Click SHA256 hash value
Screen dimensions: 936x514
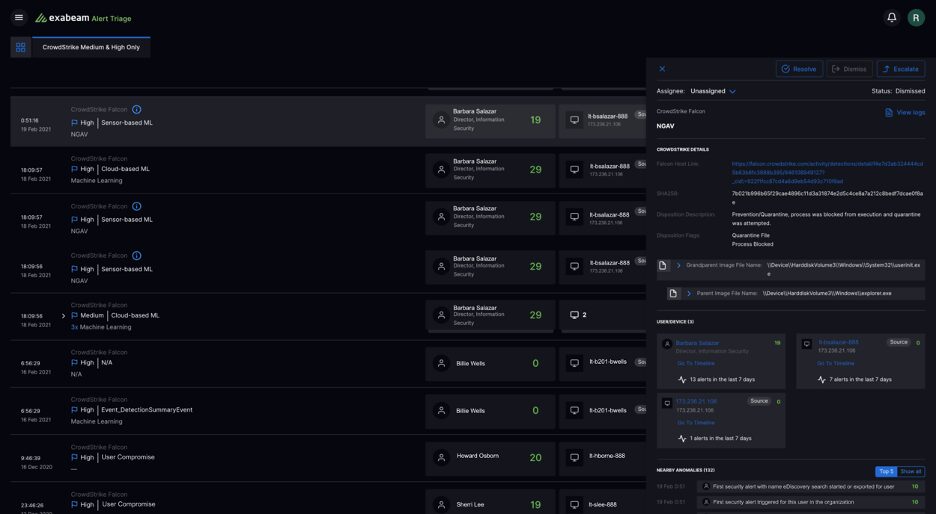tap(827, 198)
